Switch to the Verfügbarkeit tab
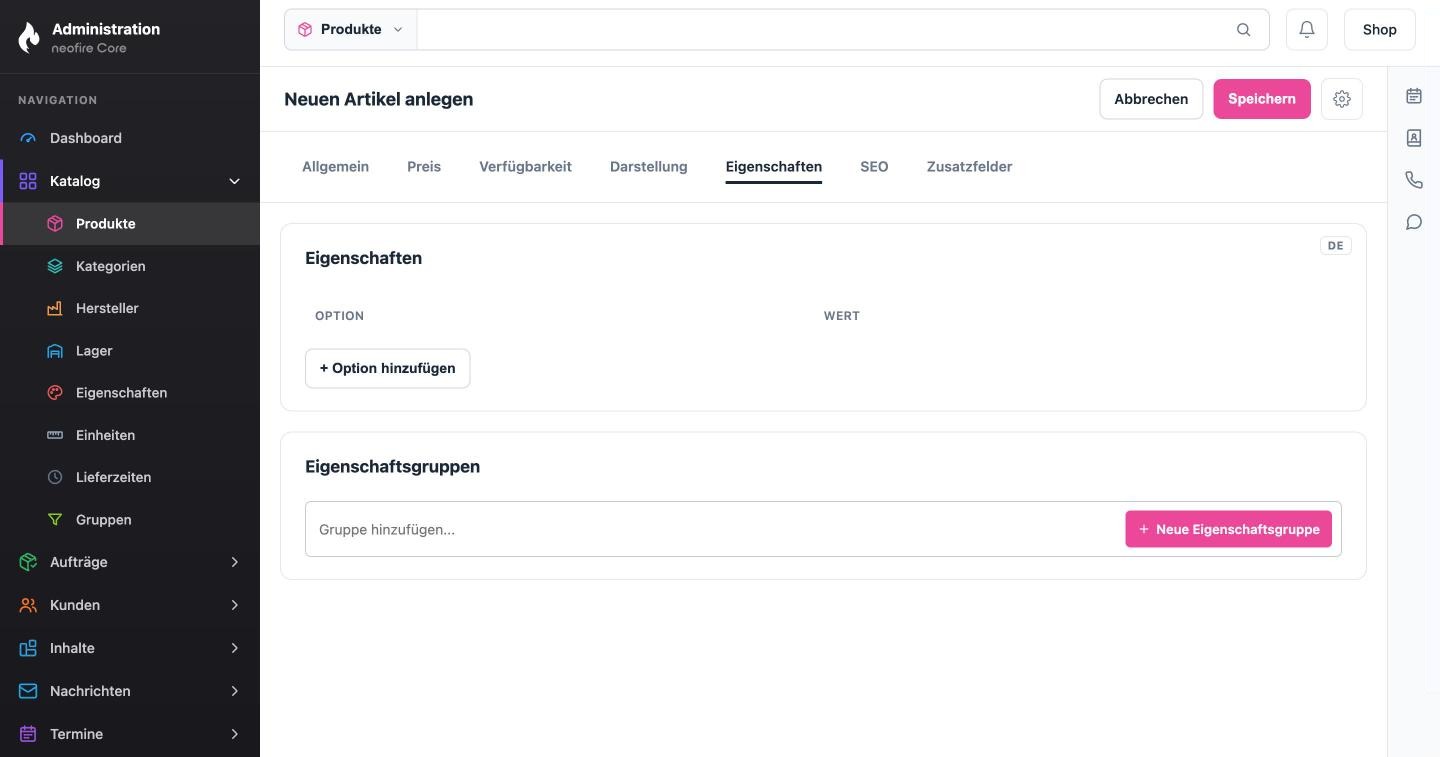 [x=525, y=167]
